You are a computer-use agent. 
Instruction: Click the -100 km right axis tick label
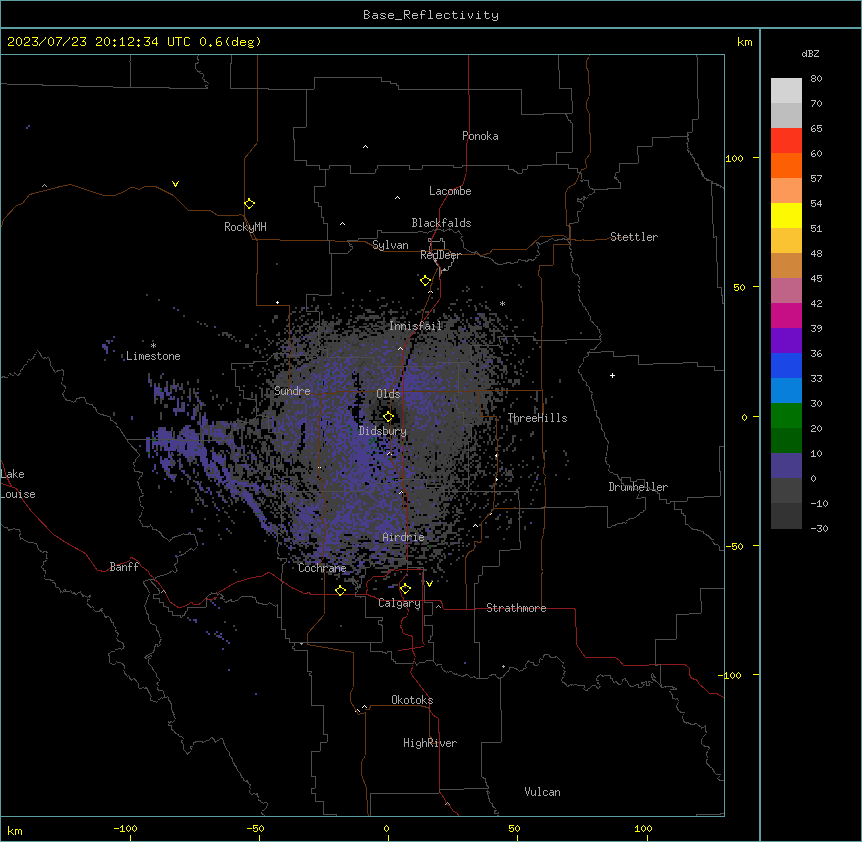point(731,675)
